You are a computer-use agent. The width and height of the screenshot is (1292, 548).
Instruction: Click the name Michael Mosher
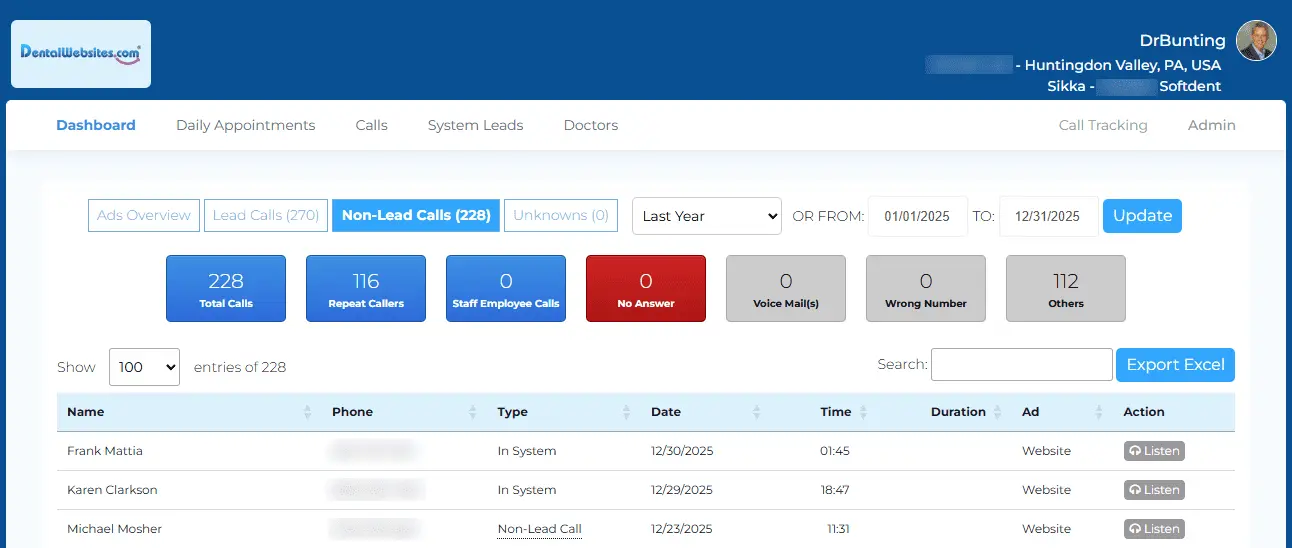114,529
